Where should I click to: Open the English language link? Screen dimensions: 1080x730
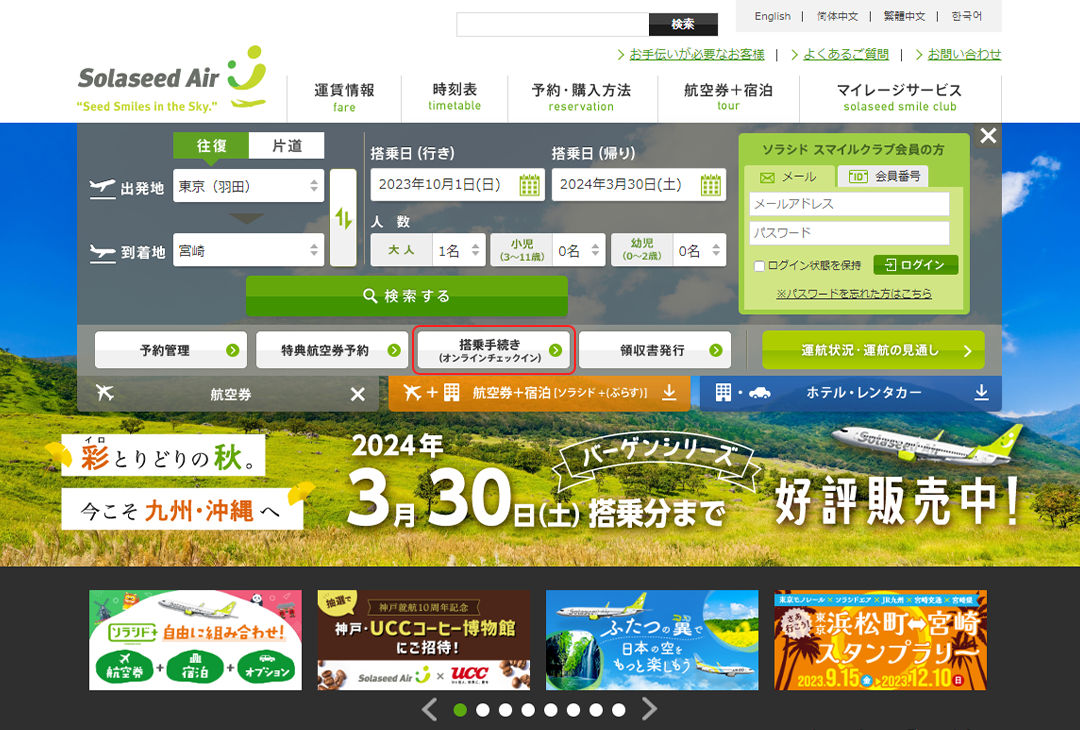tap(772, 16)
